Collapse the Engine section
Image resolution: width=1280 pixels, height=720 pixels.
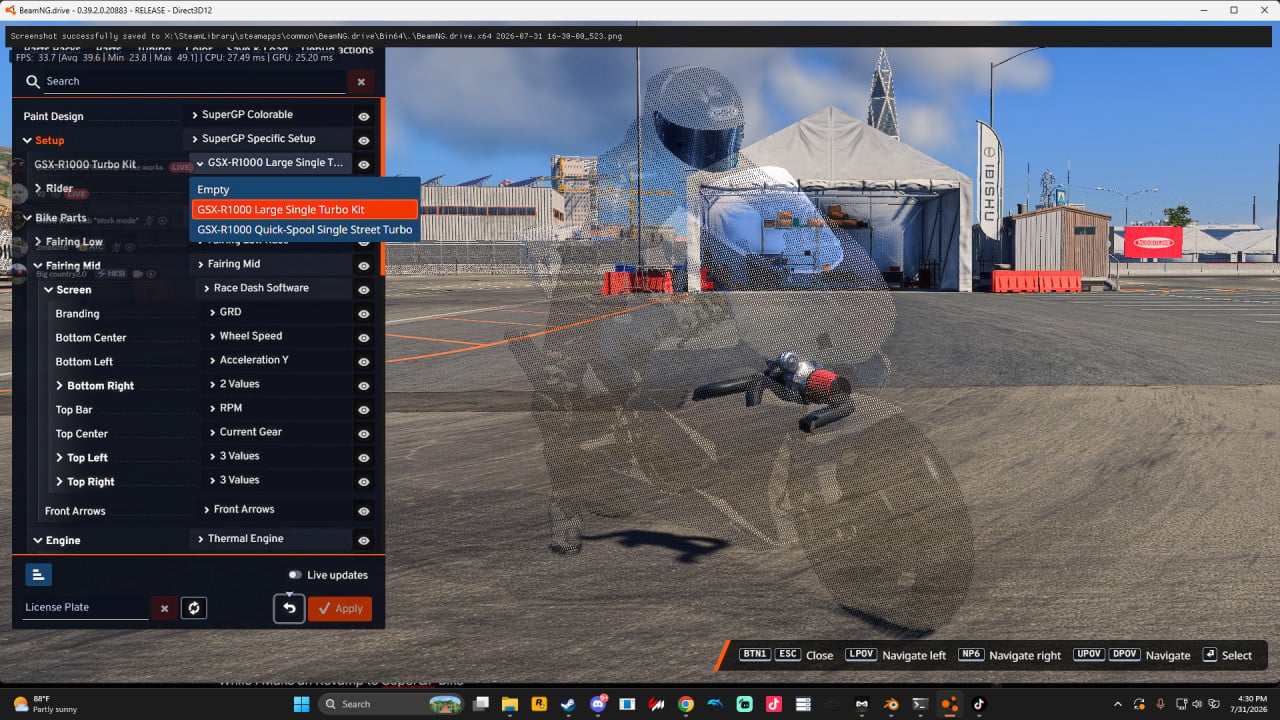click(38, 540)
